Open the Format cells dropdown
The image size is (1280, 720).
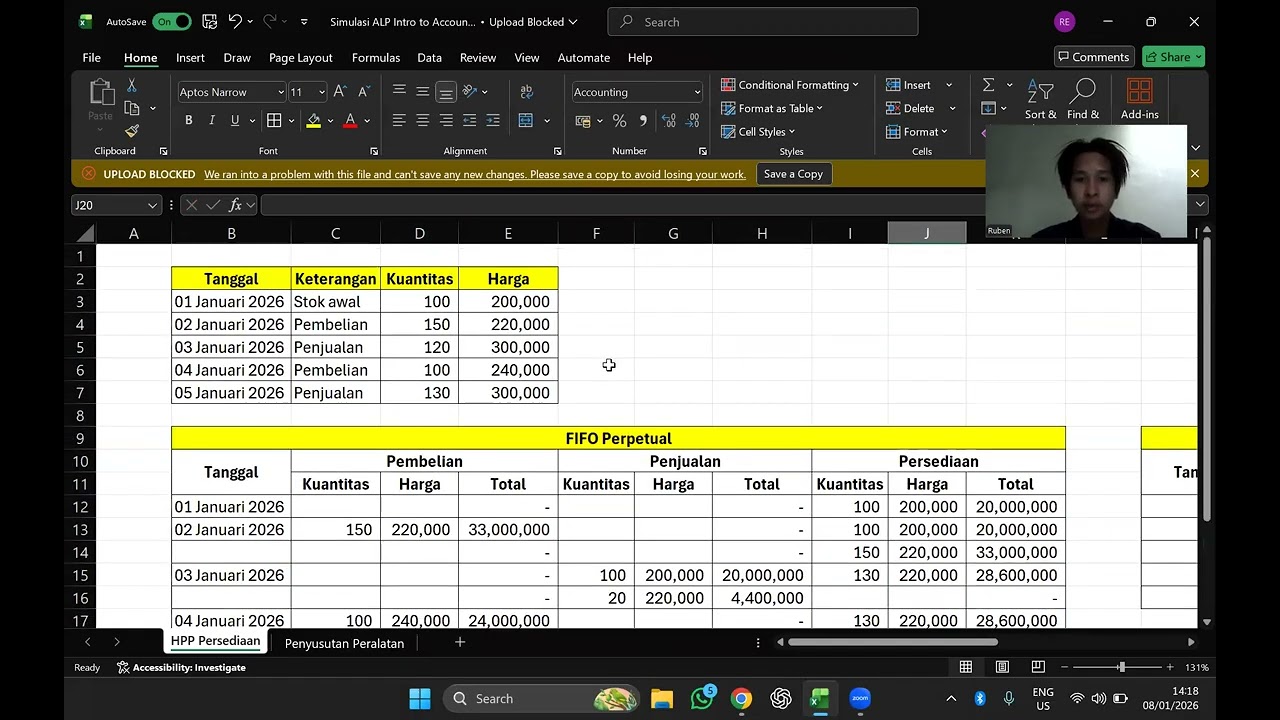917,131
